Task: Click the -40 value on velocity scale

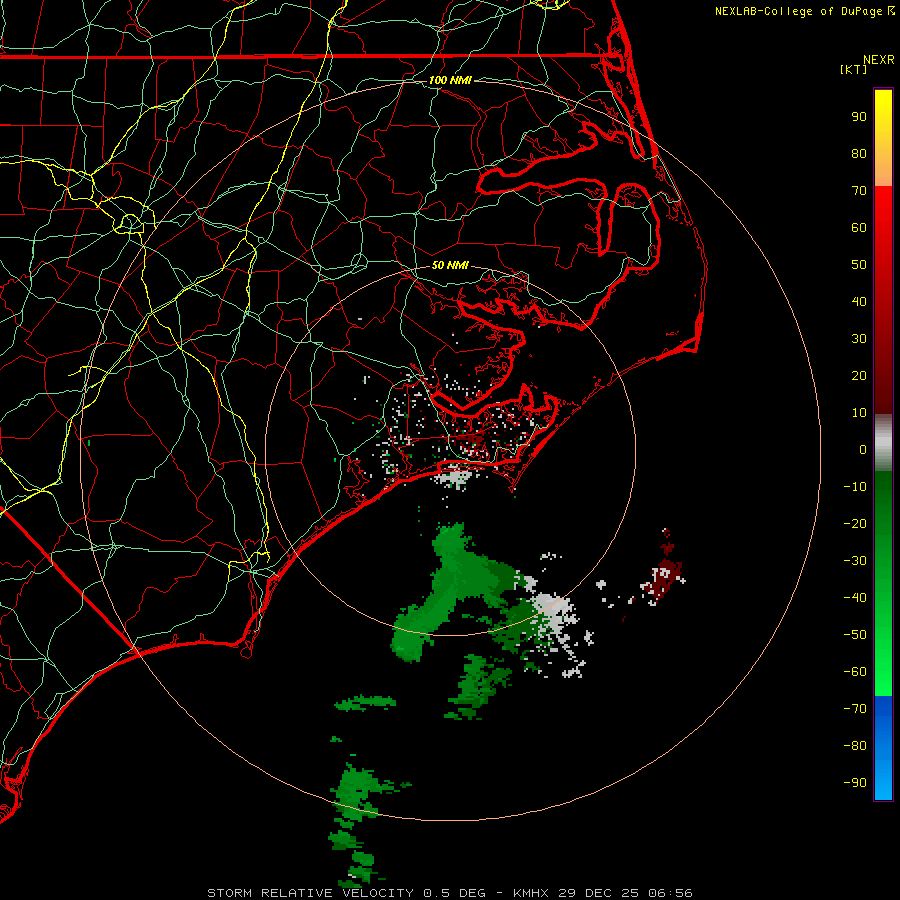Action: pyautogui.click(x=855, y=598)
